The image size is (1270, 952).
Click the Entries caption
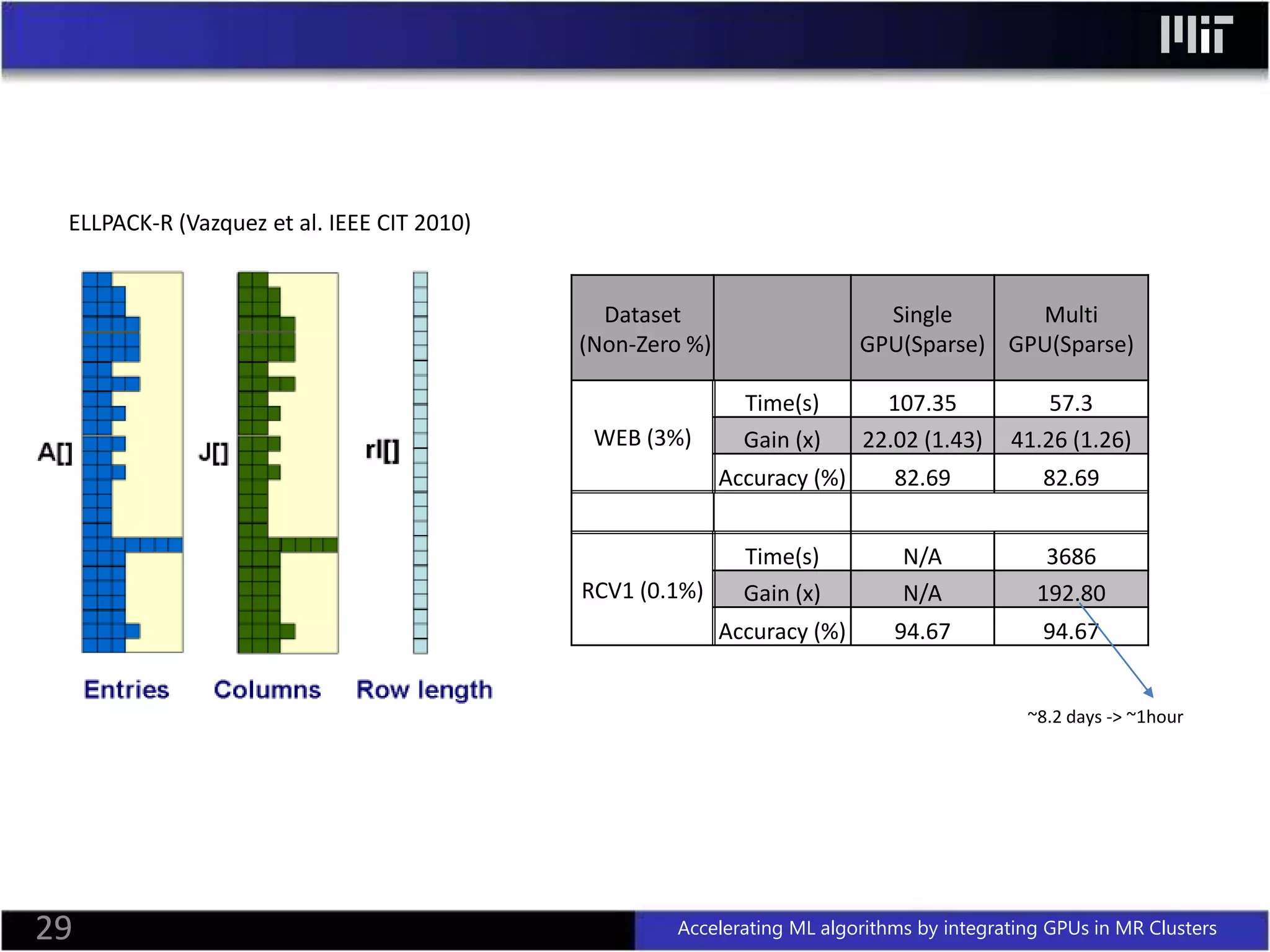(127, 690)
